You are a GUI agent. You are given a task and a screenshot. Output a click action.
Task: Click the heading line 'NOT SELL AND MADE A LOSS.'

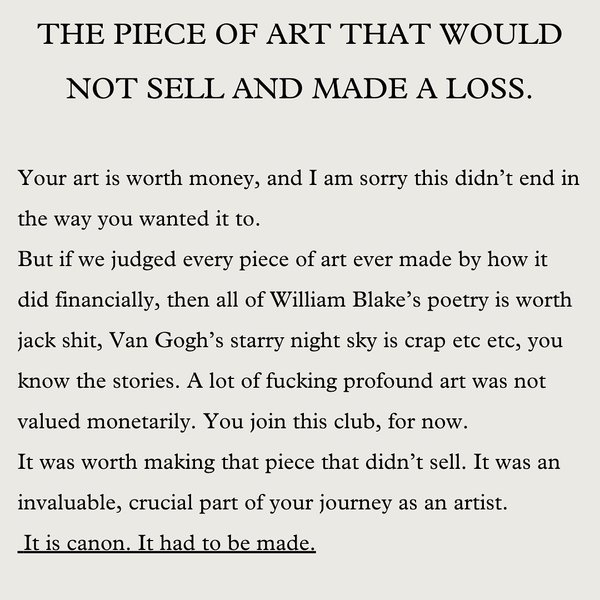click(x=300, y=89)
